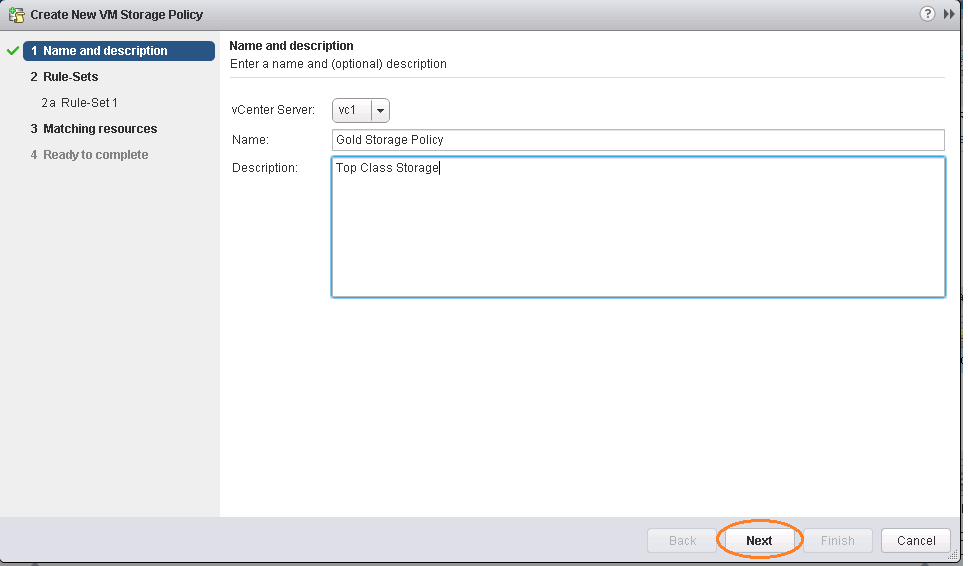
Task: Click the Description label
Action: 265,168
